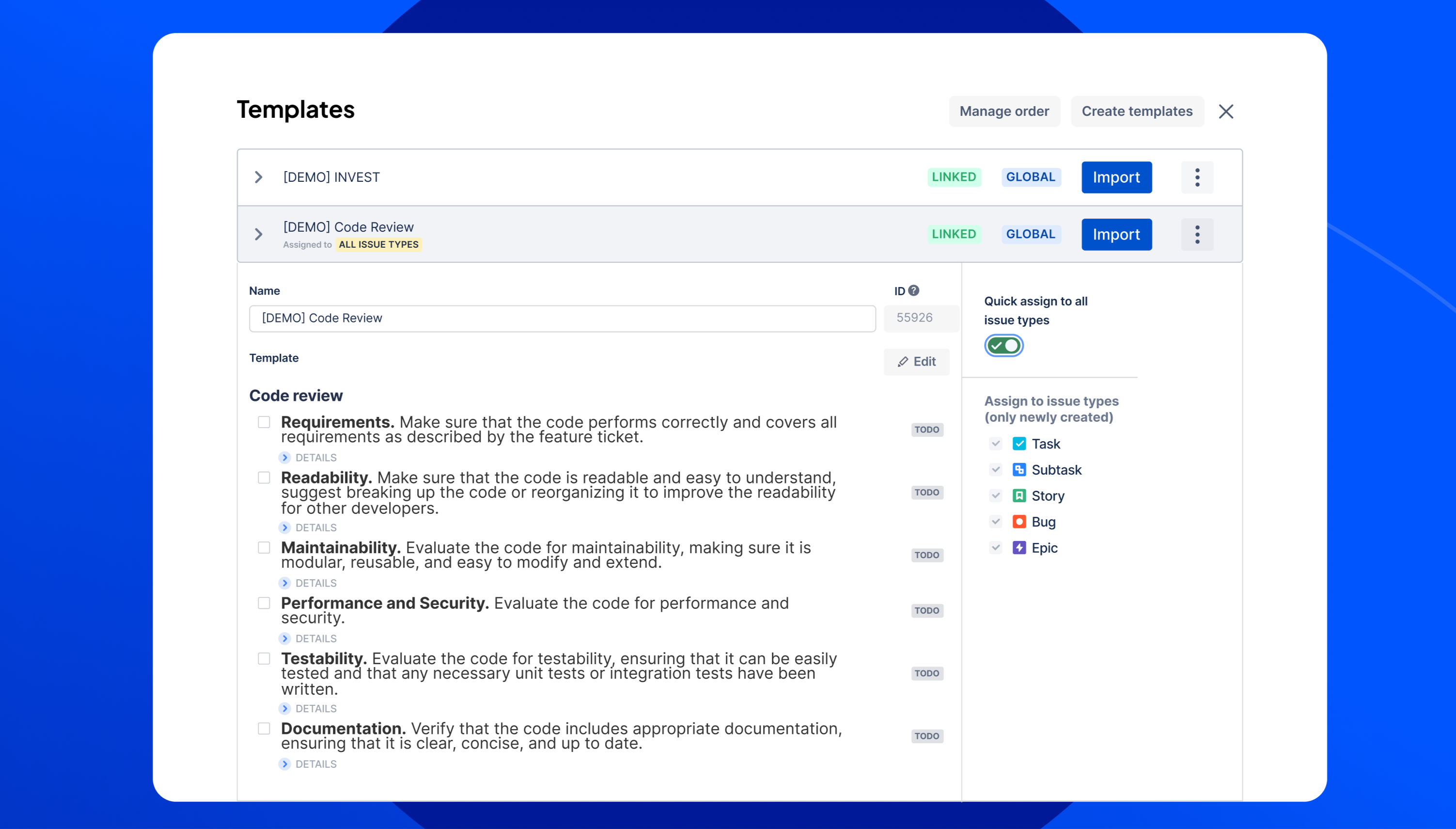Open TODO status of Documentation item
1456x829 pixels.
click(927, 736)
